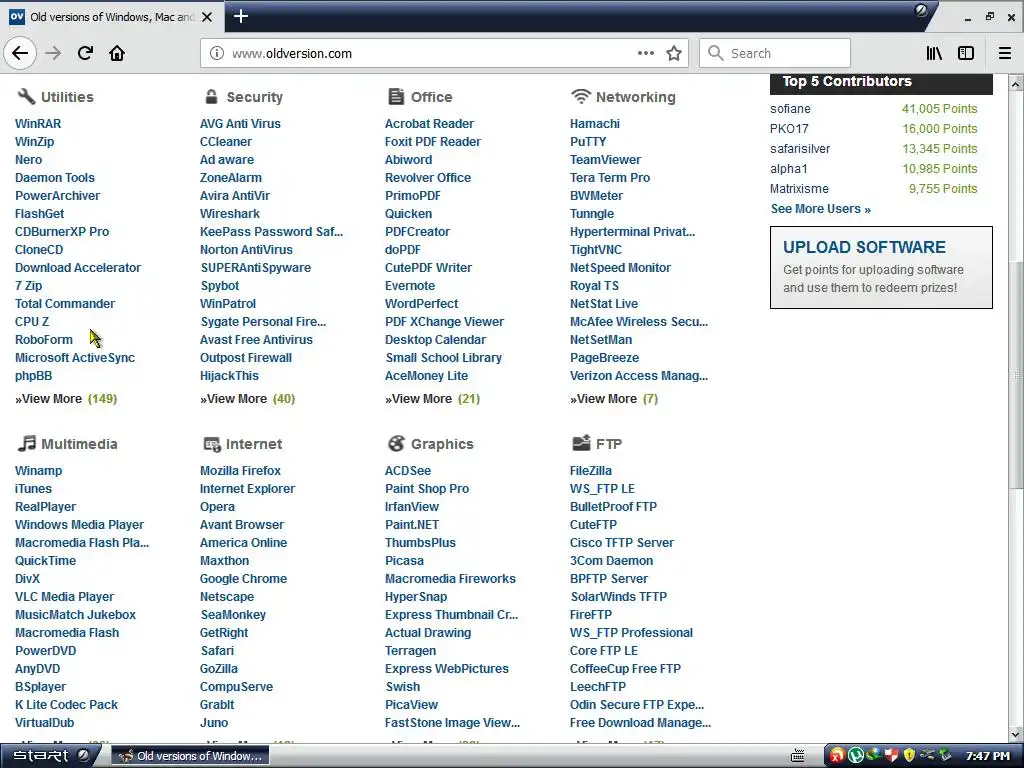Open the site information icon in address bar
The image size is (1024, 768).
[217, 53]
